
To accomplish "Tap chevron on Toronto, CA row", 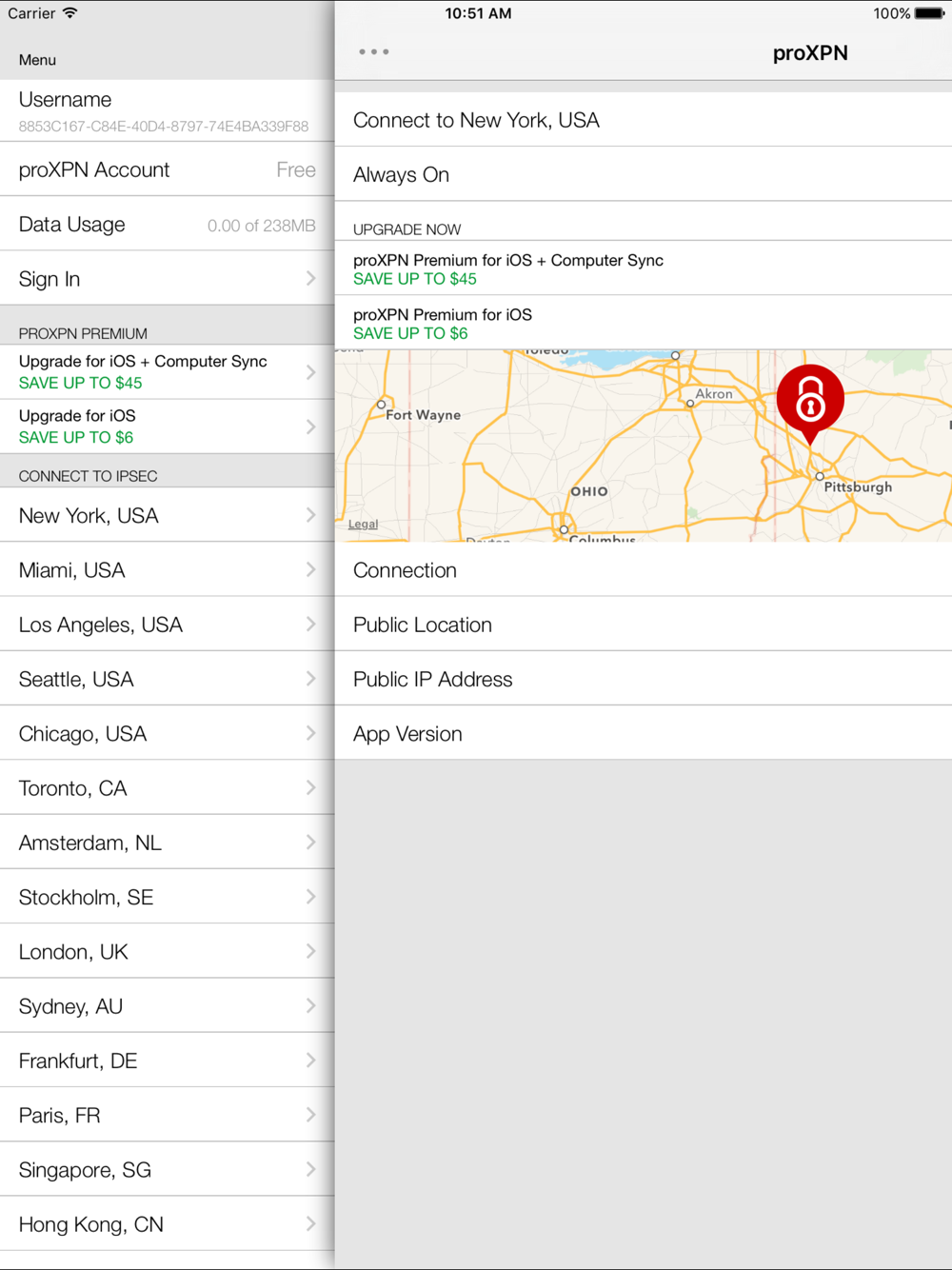I will point(310,788).
